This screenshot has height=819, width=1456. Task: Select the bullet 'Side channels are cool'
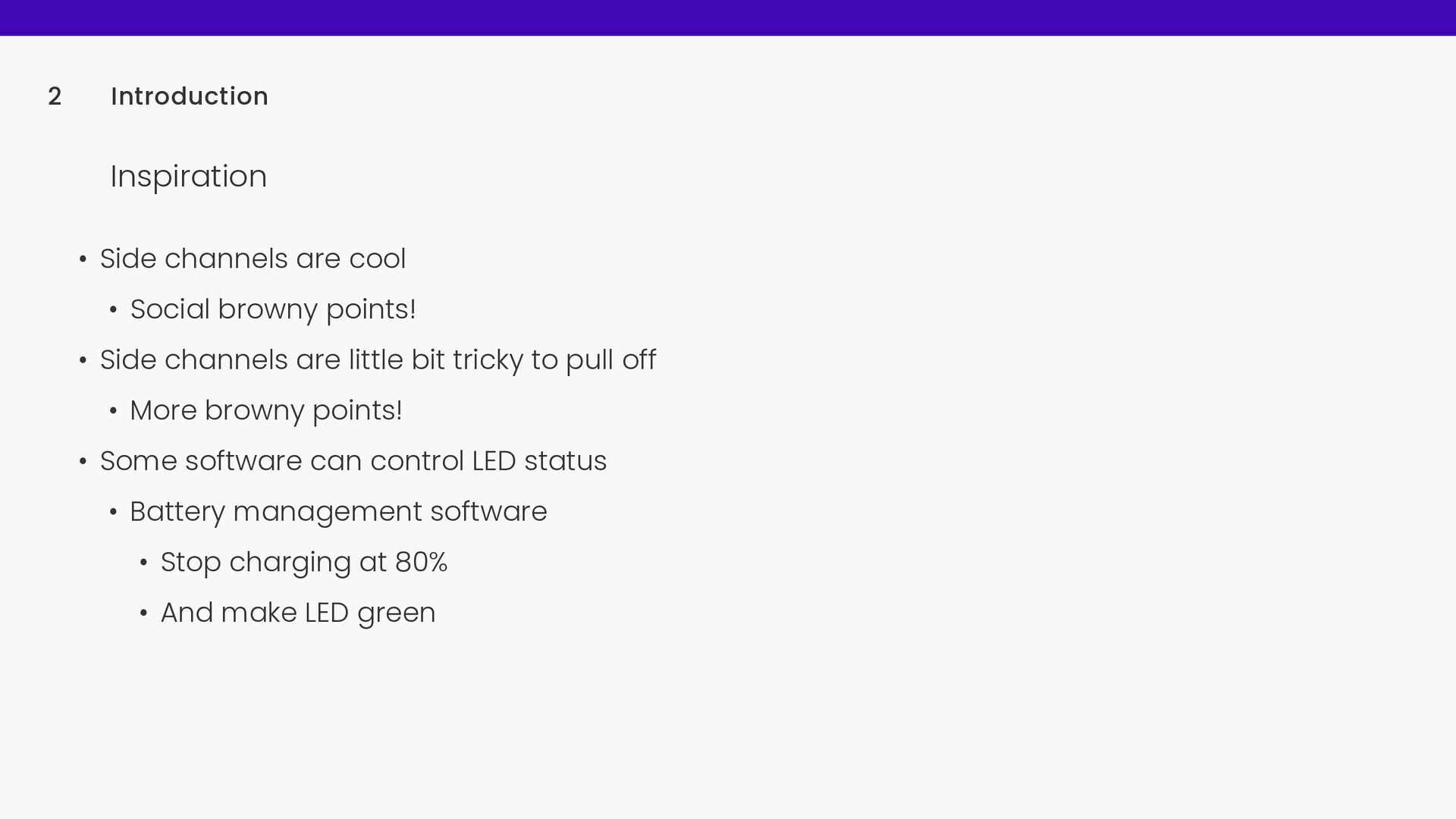253,259
